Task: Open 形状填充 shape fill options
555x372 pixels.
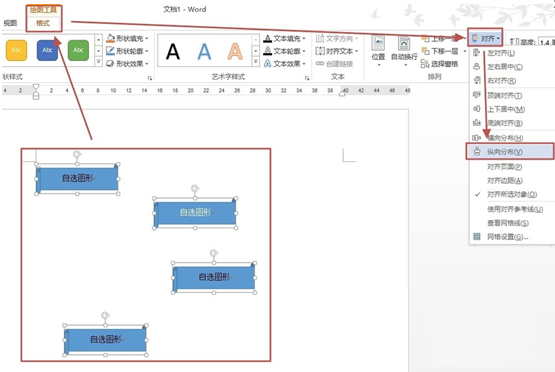Action: tap(127, 38)
